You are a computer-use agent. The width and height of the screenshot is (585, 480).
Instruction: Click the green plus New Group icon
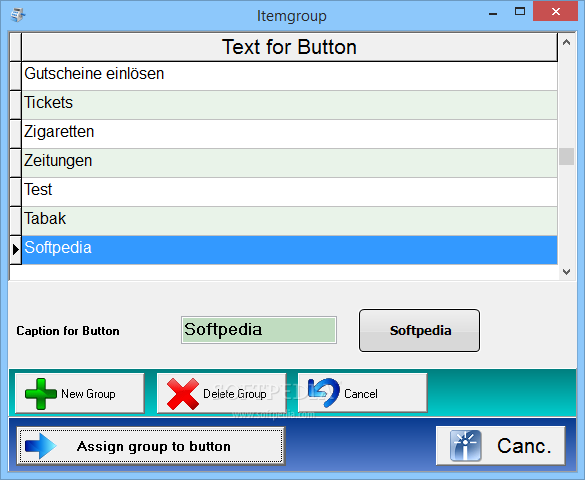(41, 393)
